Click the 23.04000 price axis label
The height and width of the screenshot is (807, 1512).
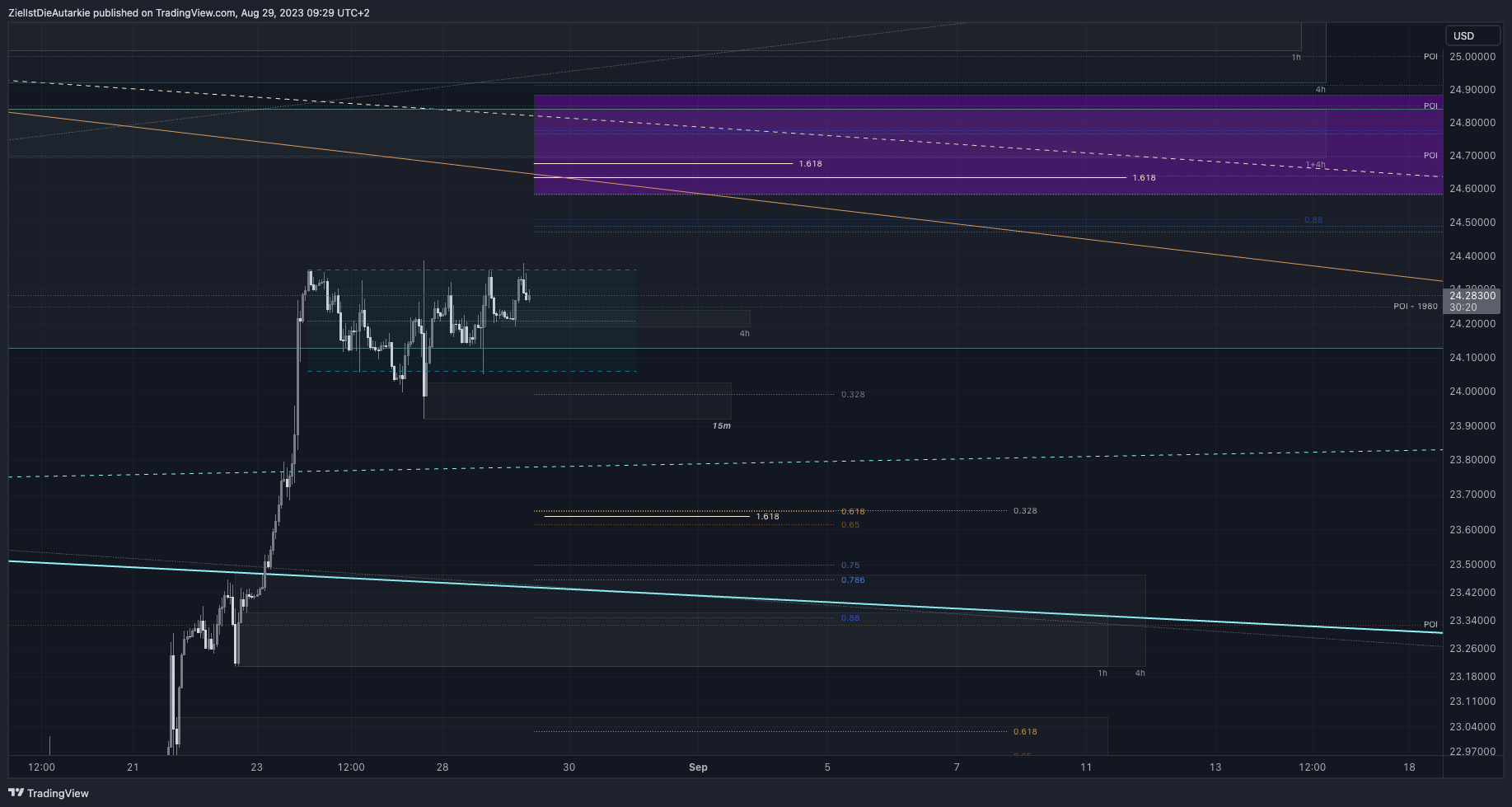(x=1472, y=727)
